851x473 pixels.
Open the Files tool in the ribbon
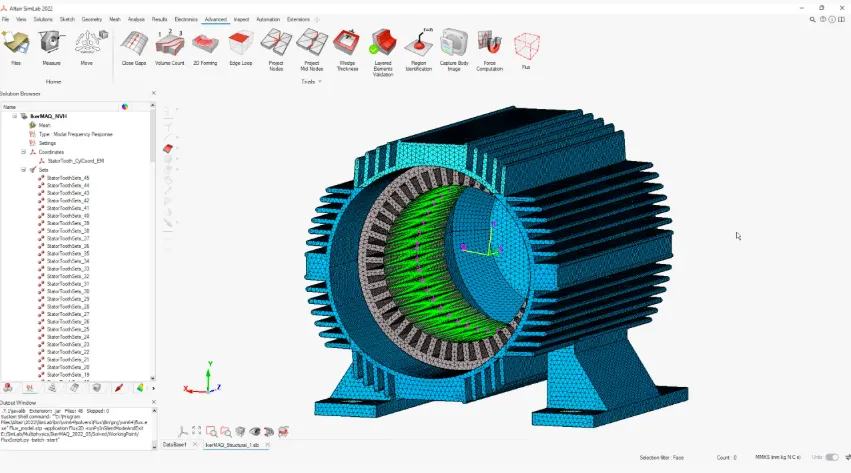coord(16,48)
